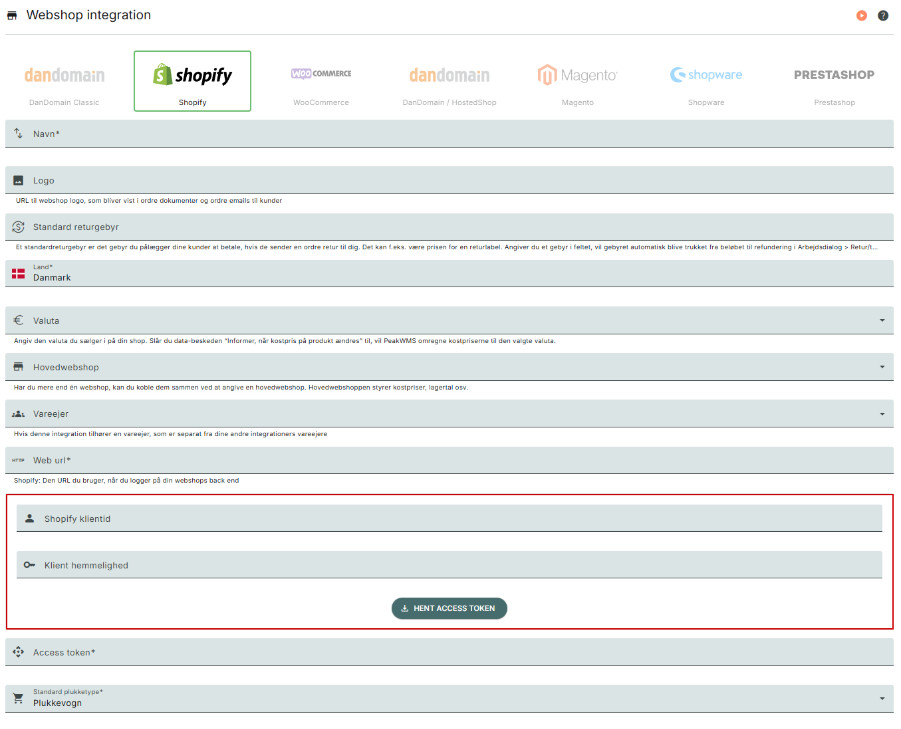The width and height of the screenshot is (901, 729).
Task: Click the Webshop integration page title
Action: click(x=88, y=15)
